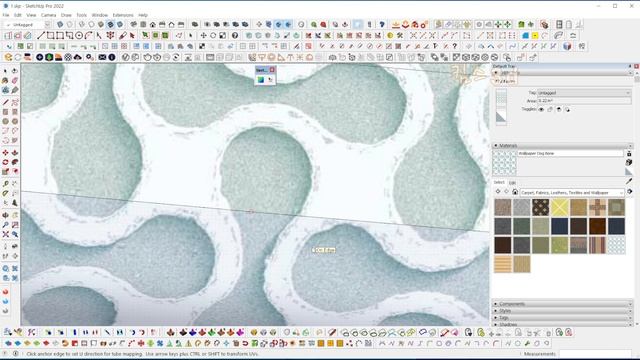
Task: Expand the Tags panel
Action: pos(562,318)
